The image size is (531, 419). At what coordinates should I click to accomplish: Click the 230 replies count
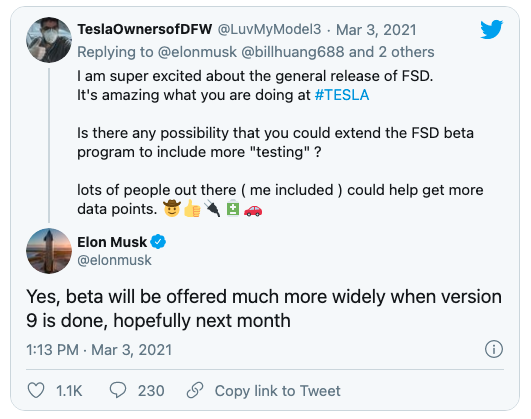coord(151,391)
